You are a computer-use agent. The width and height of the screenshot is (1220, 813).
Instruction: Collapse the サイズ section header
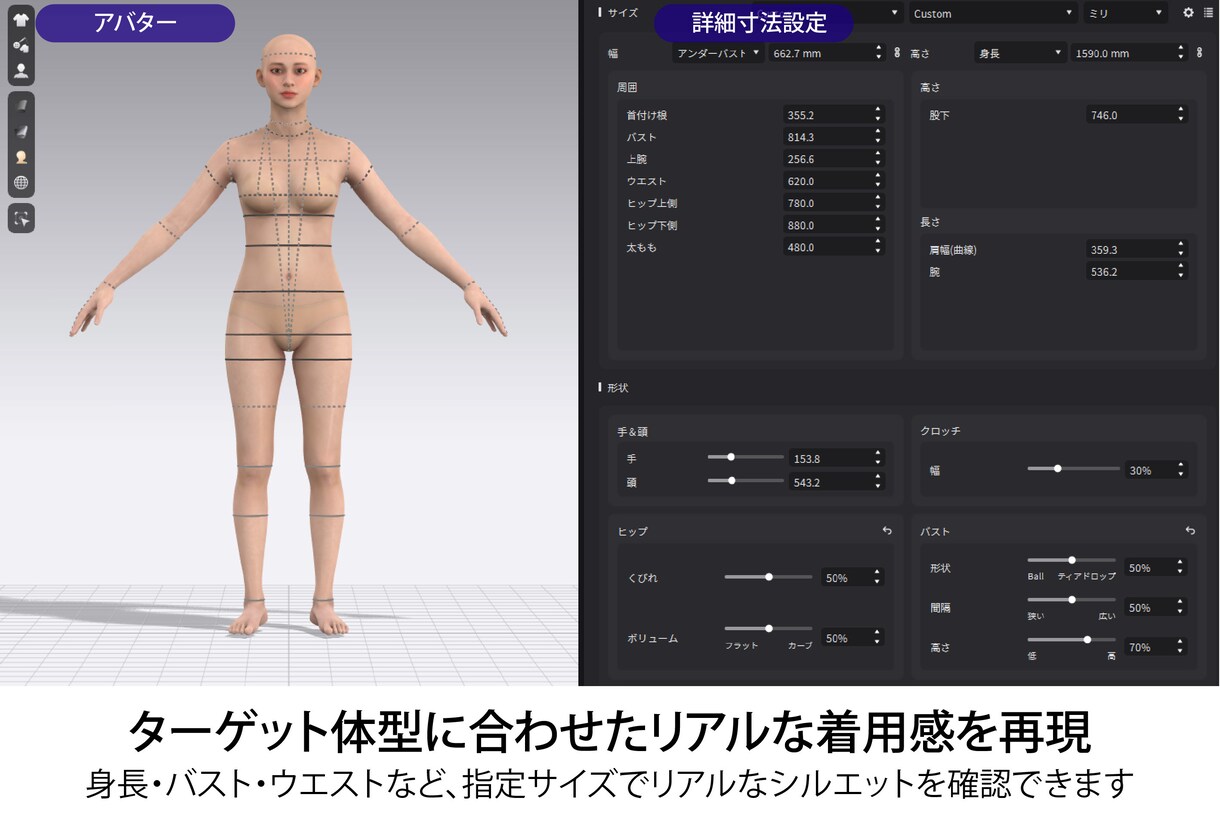pyautogui.click(x=620, y=13)
